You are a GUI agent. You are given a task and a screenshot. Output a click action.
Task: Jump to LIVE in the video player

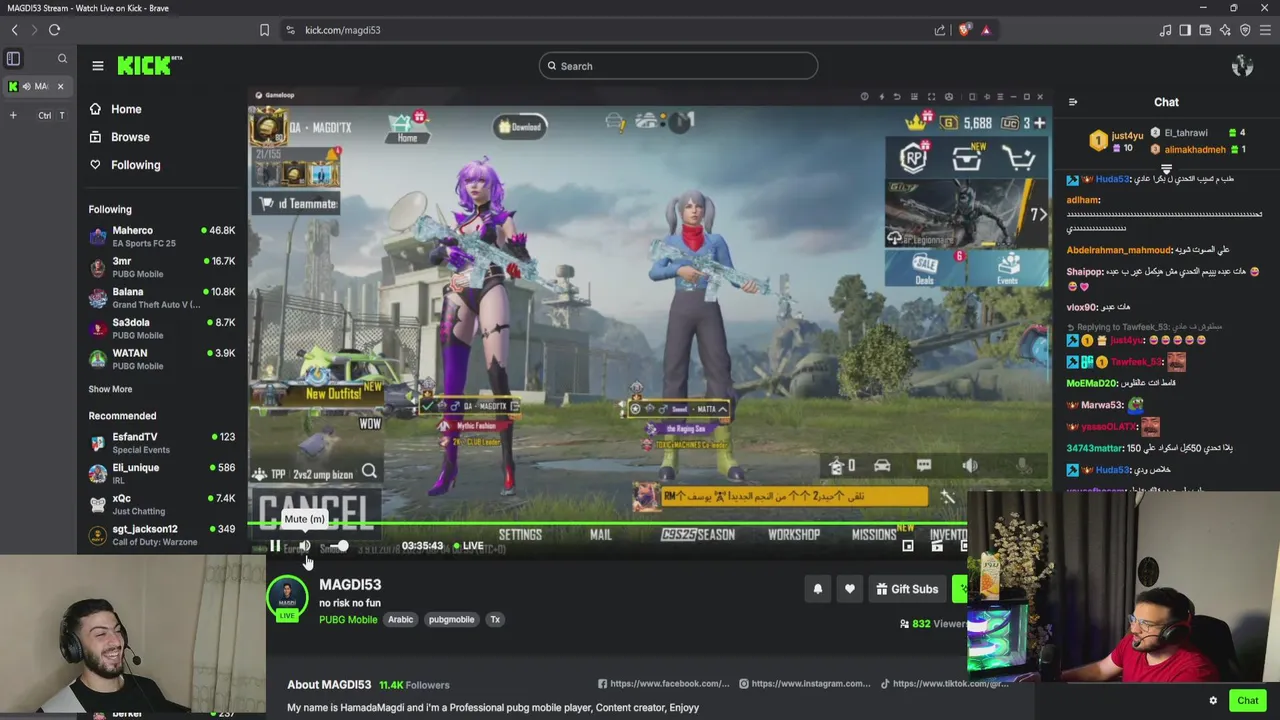pos(468,546)
